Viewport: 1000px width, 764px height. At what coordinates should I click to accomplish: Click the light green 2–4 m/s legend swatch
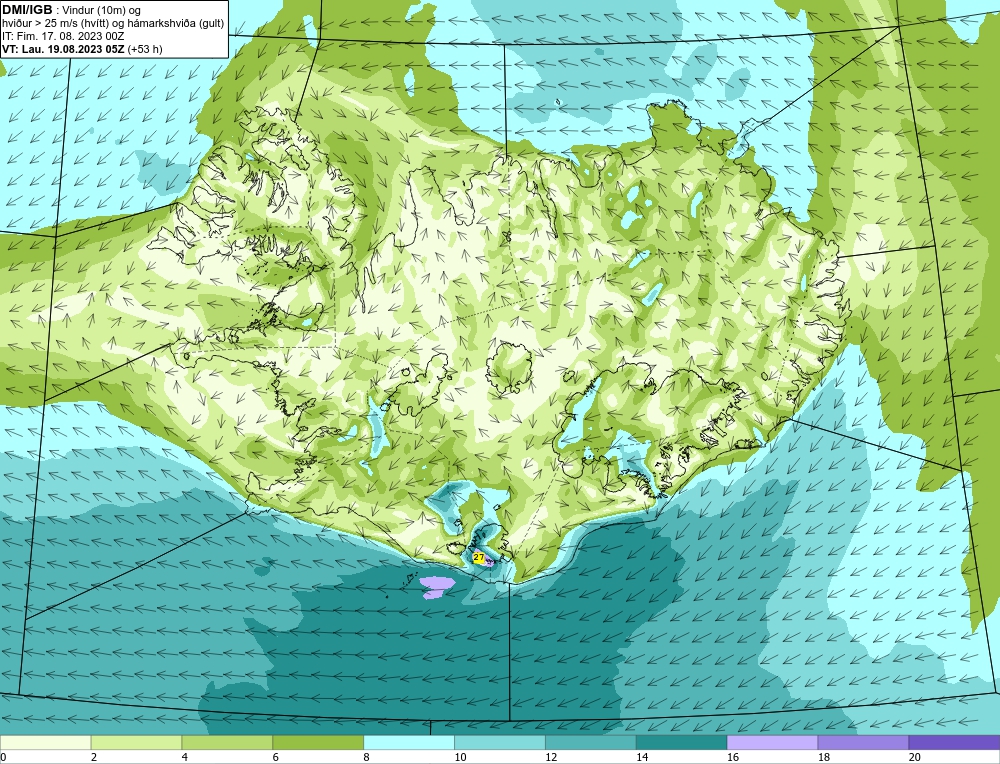(x=136, y=743)
